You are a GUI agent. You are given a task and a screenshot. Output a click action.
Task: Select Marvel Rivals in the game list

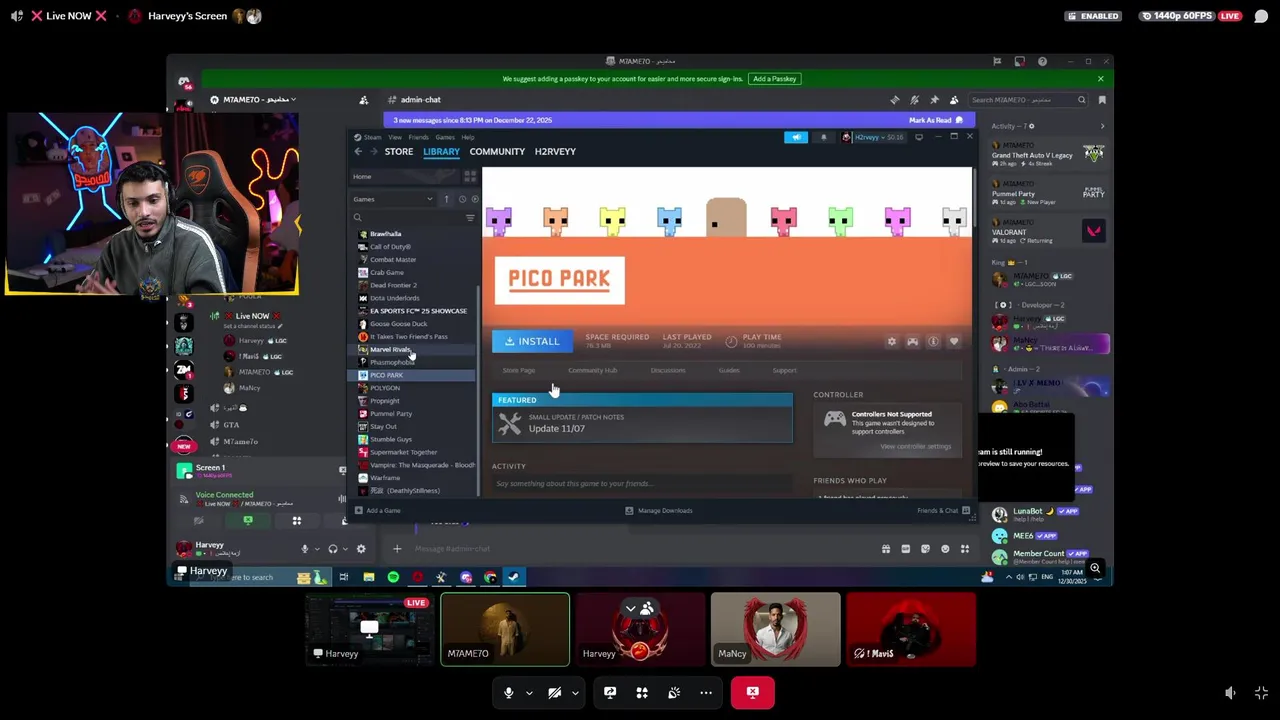(x=390, y=349)
